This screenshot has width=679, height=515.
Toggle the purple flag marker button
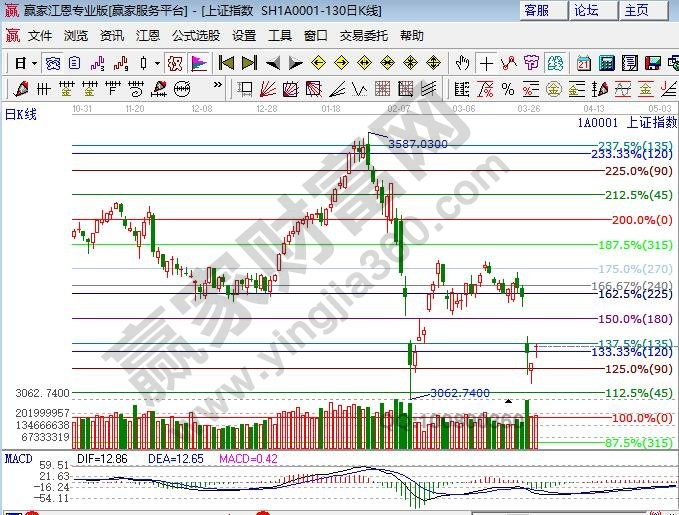199,62
